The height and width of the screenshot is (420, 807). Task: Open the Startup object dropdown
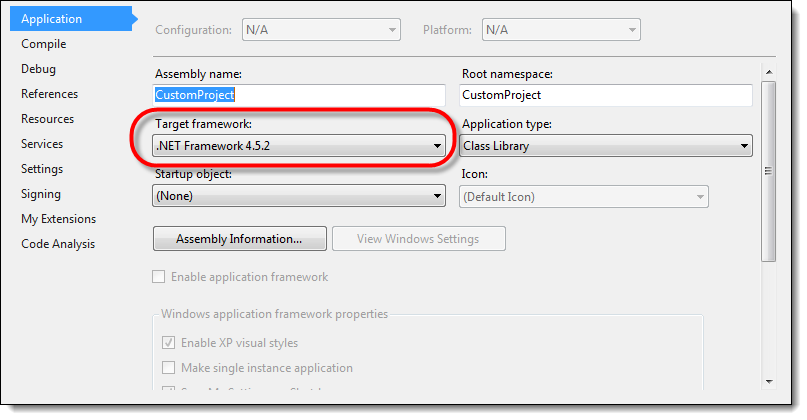click(x=299, y=196)
